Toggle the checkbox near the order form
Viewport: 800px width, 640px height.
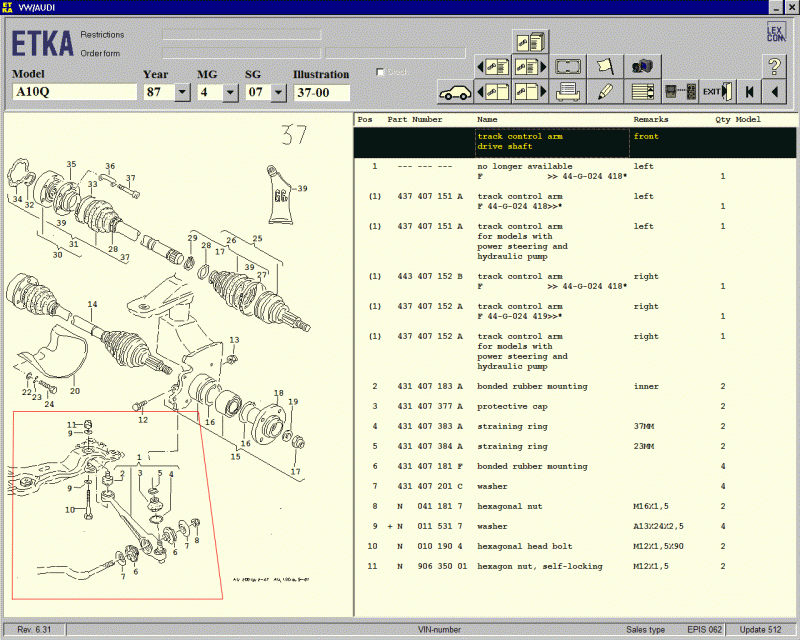pos(380,72)
